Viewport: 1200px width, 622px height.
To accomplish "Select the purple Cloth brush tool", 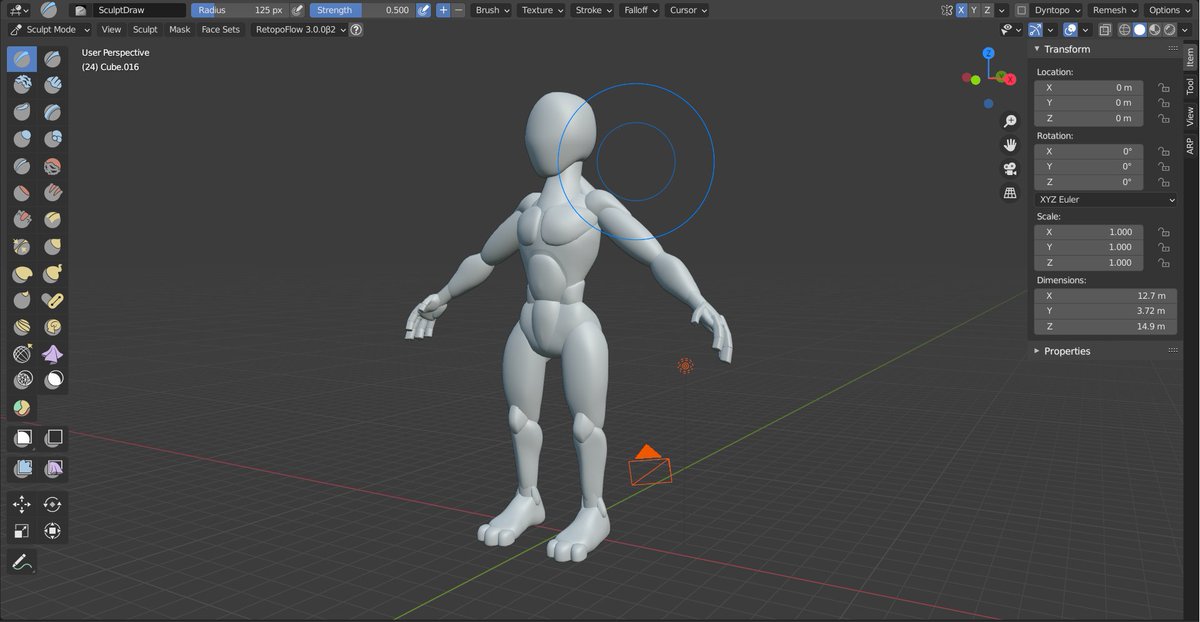I will coord(52,353).
